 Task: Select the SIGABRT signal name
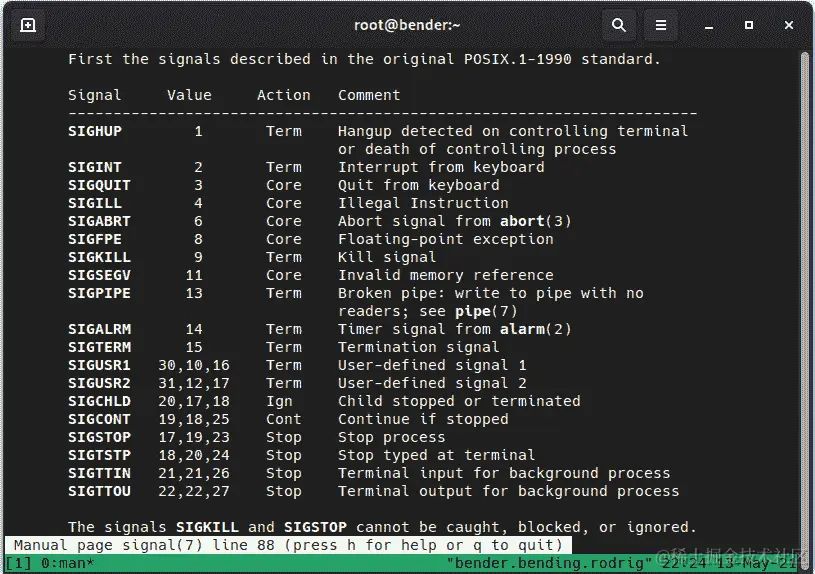99,221
